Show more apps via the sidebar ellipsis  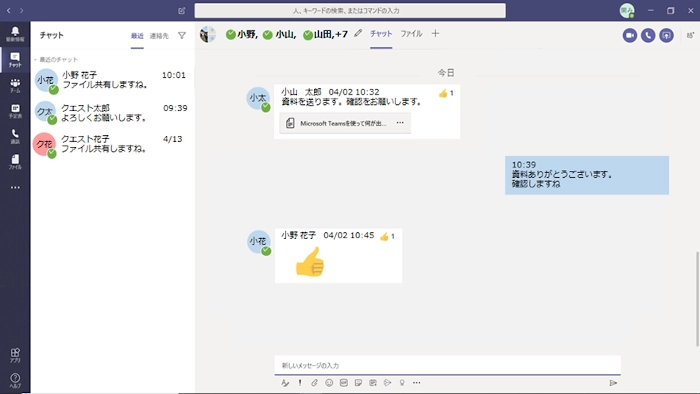pos(15,187)
